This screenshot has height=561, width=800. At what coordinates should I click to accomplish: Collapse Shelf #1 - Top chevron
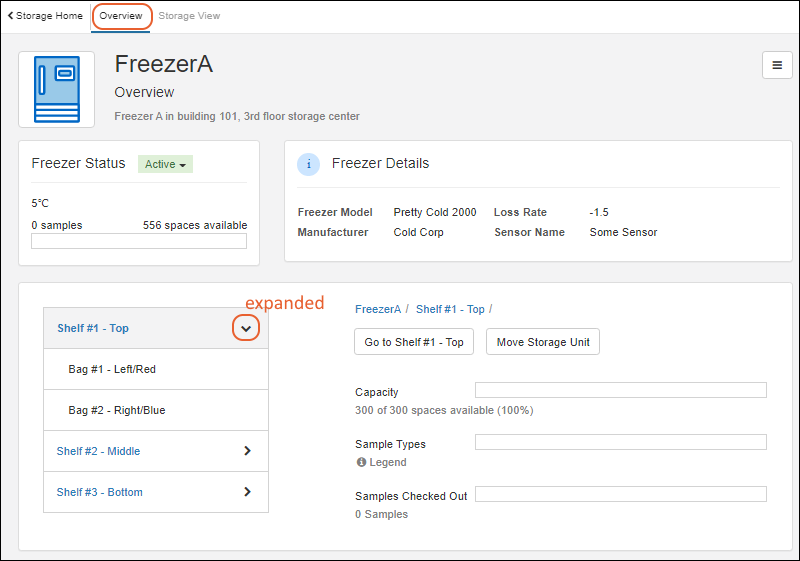pyautogui.click(x=247, y=328)
